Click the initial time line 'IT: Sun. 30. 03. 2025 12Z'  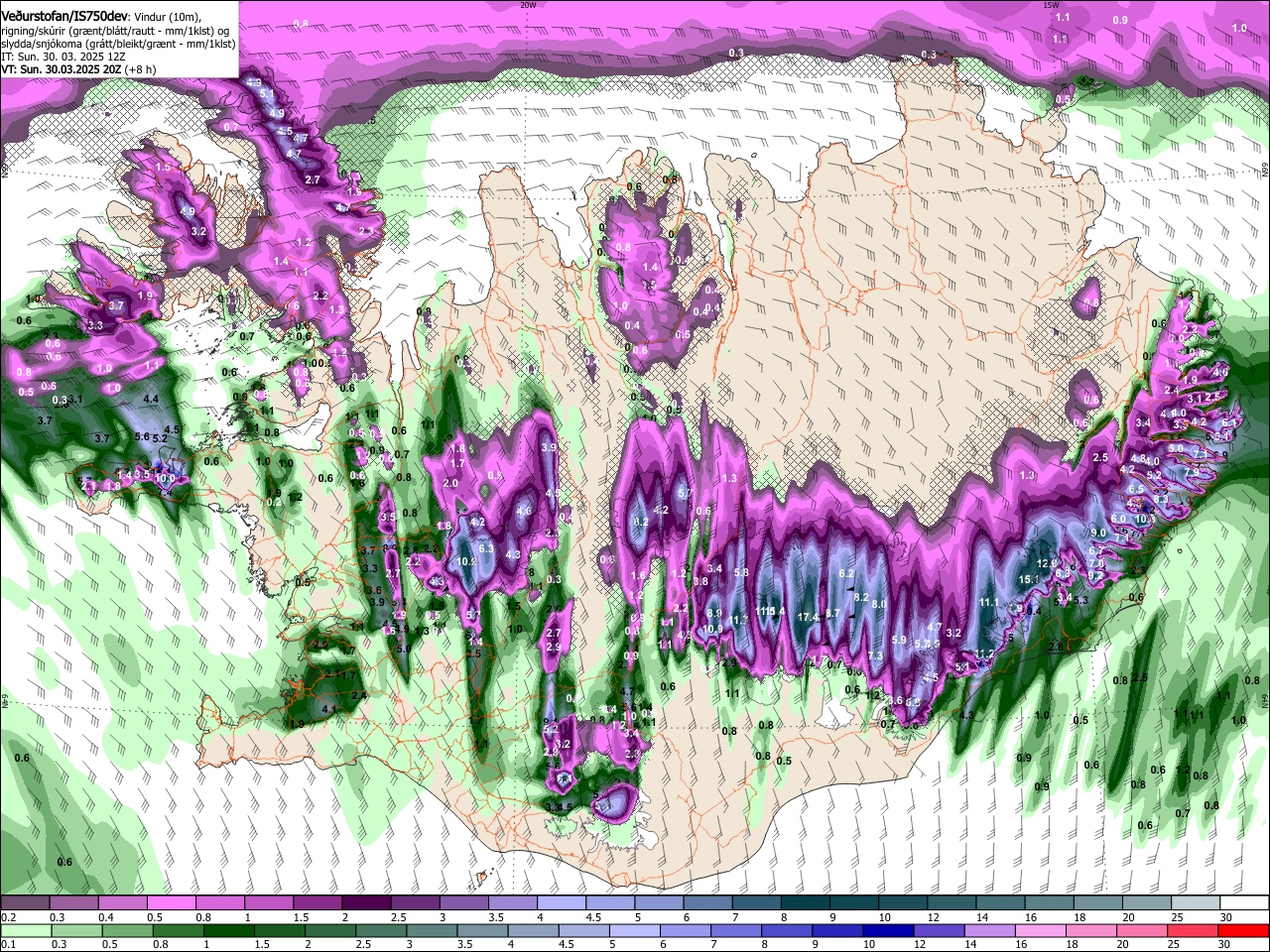[63, 57]
